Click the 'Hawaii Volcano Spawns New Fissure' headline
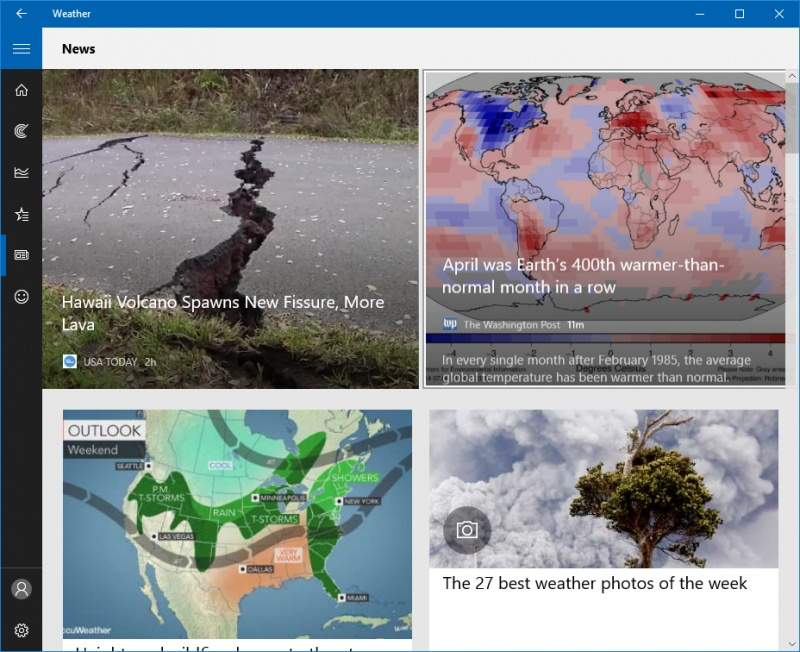The image size is (800, 652). click(223, 313)
